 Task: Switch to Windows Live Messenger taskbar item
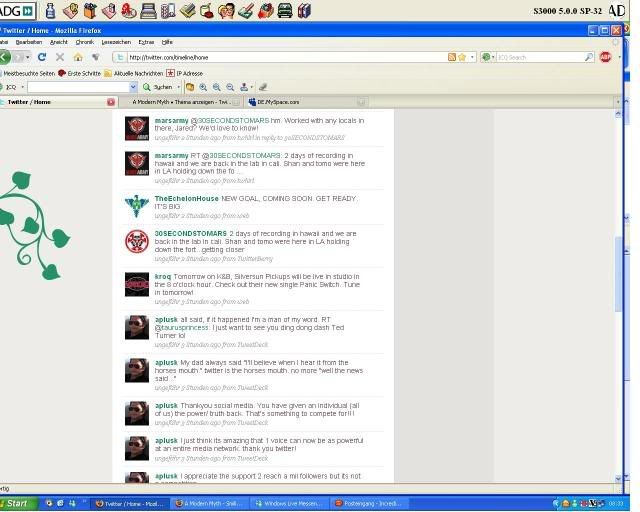click(x=289, y=504)
